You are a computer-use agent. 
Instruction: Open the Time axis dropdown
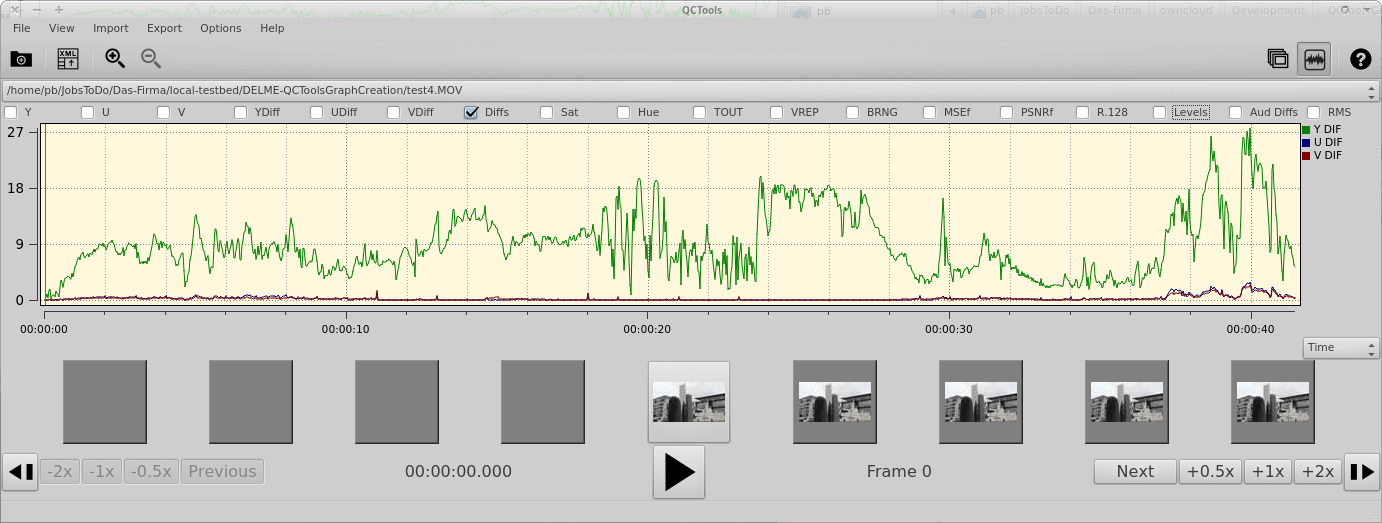[x=1341, y=348]
